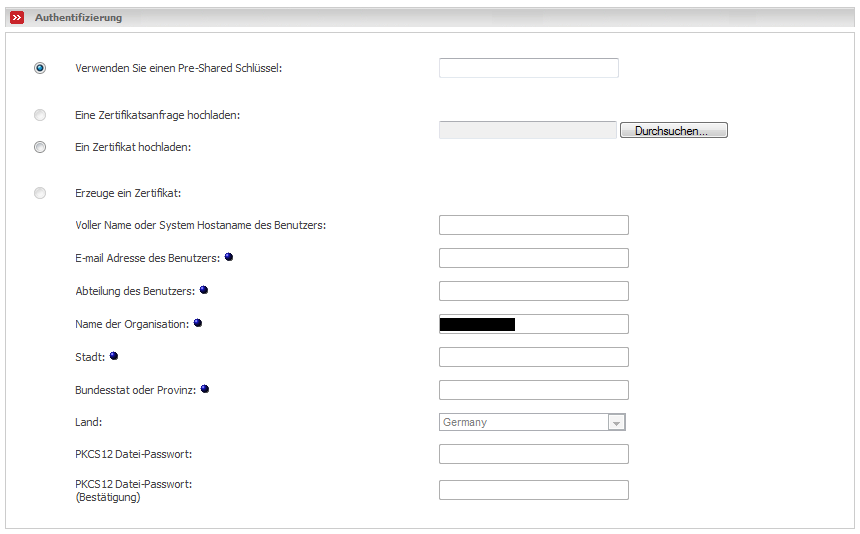Click the blue dot beside Name der Organisation
Image resolution: width=860 pixels, height=534 pixels.
coord(198,323)
